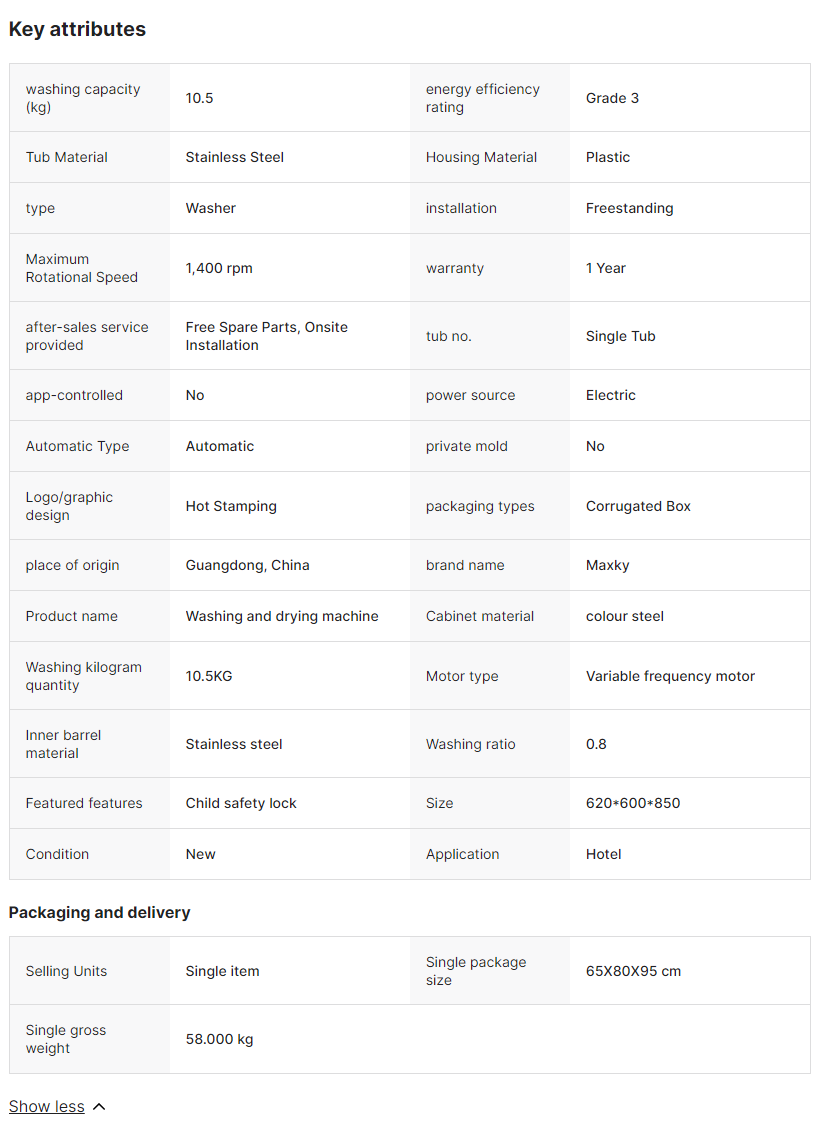Click the Washing and drying machine name
The image size is (819, 1141).
coord(282,616)
